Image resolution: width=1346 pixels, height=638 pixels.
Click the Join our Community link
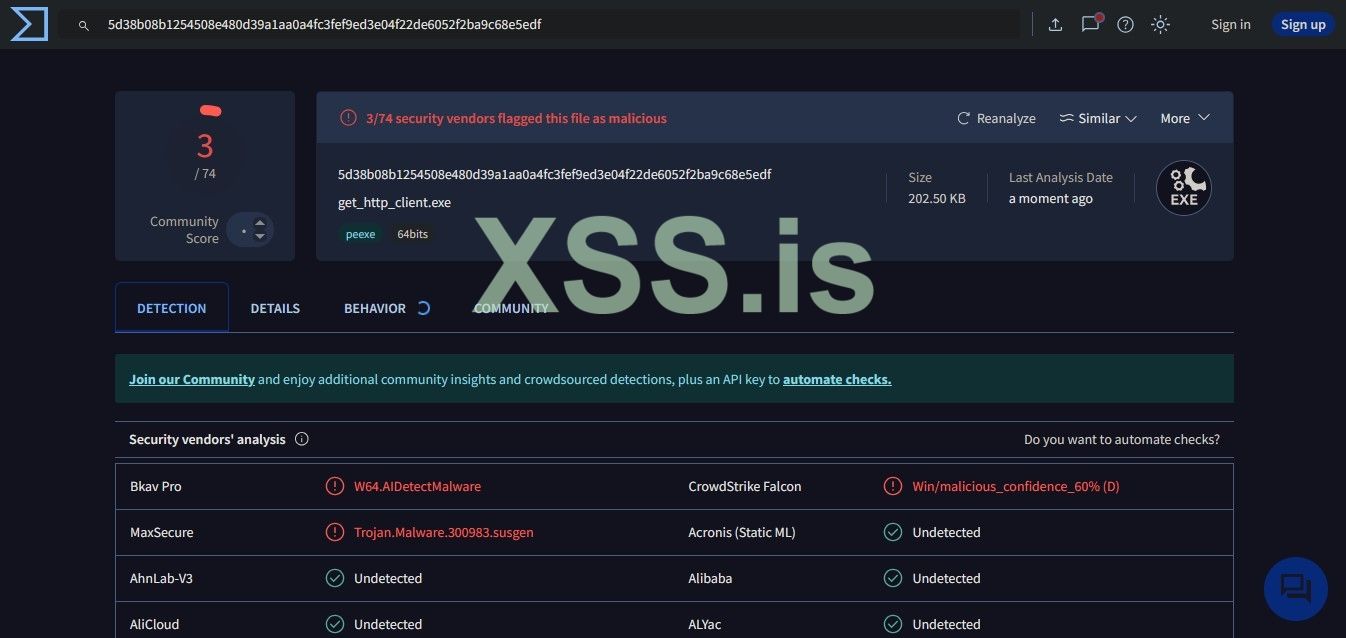click(x=192, y=380)
